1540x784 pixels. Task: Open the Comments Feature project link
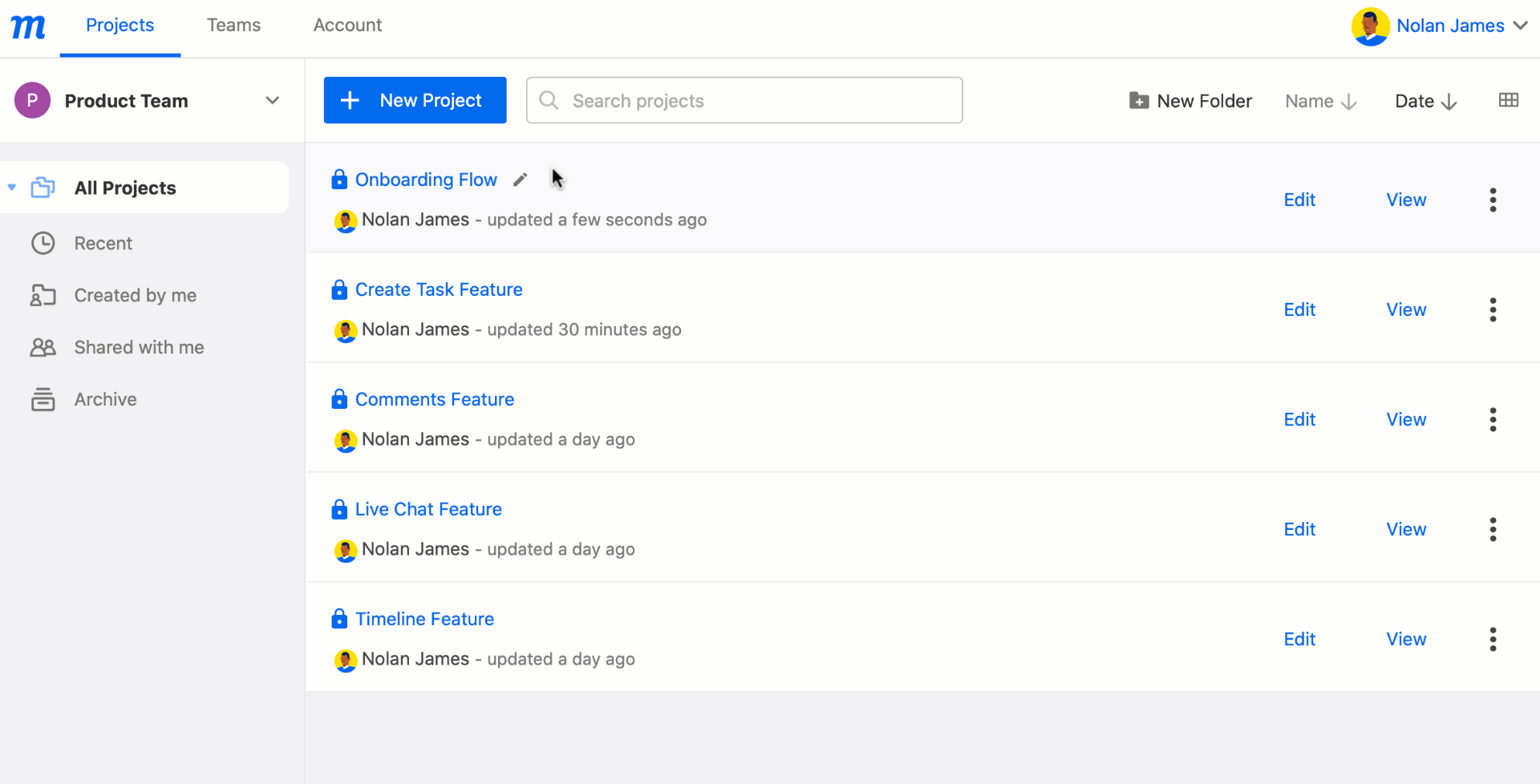pos(435,398)
